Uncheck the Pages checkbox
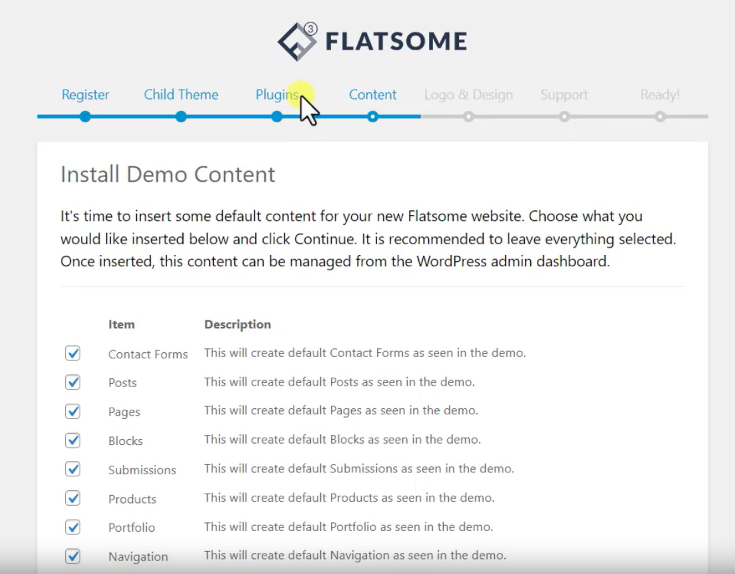The image size is (735, 574). click(73, 411)
